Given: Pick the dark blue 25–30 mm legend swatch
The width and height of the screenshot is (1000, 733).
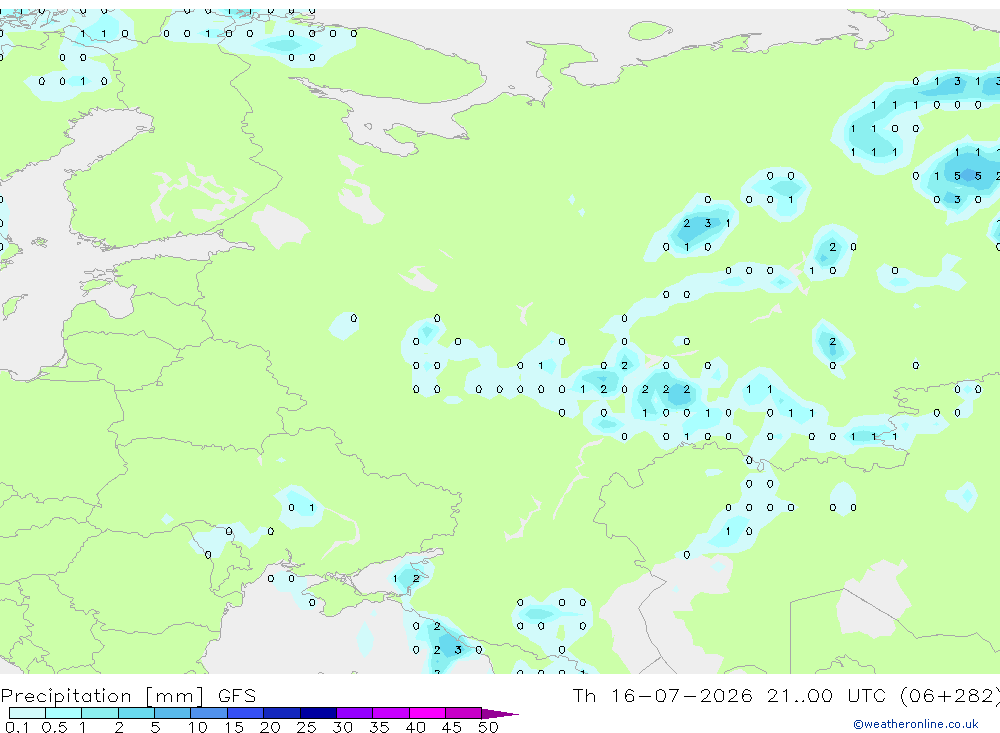Looking at the screenshot, I should (x=318, y=713).
